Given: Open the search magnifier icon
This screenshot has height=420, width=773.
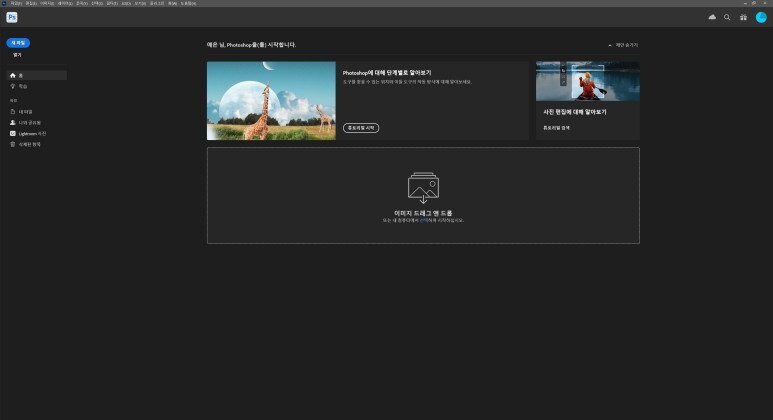Looking at the screenshot, I should coord(727,17).
